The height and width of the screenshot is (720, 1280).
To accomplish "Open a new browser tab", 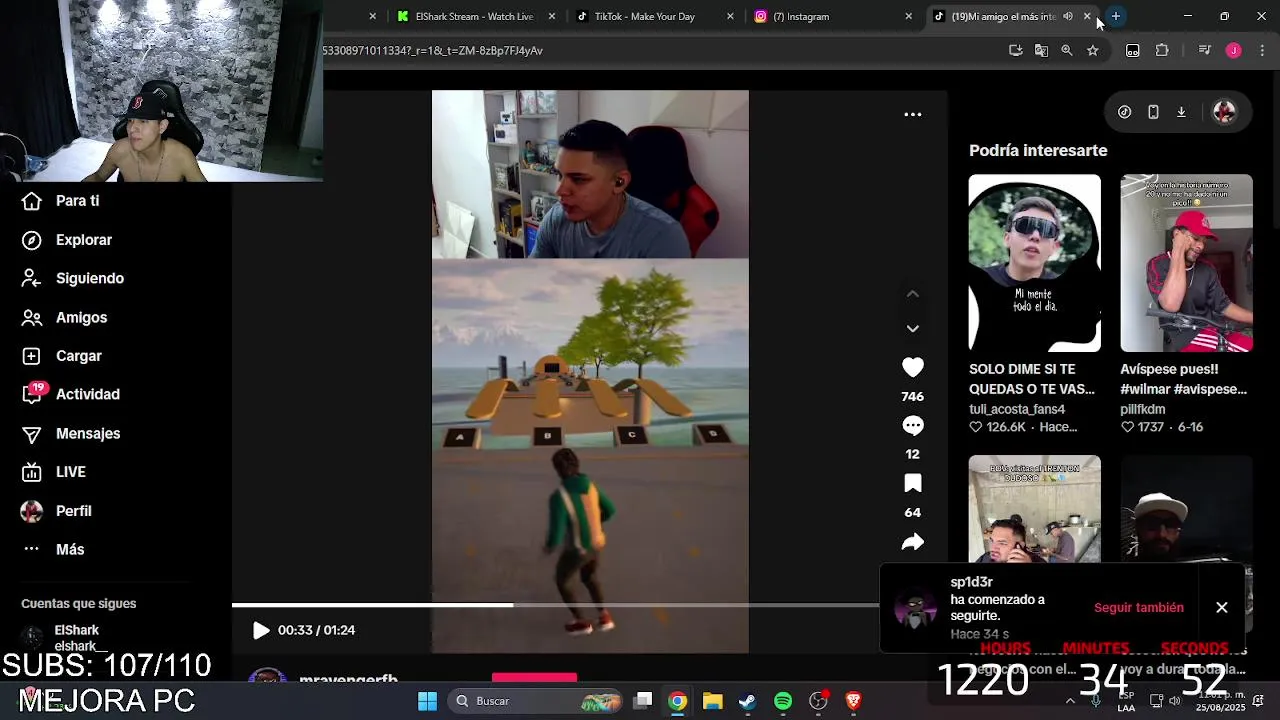I will pyautogui.click(x=1115, y=16).
